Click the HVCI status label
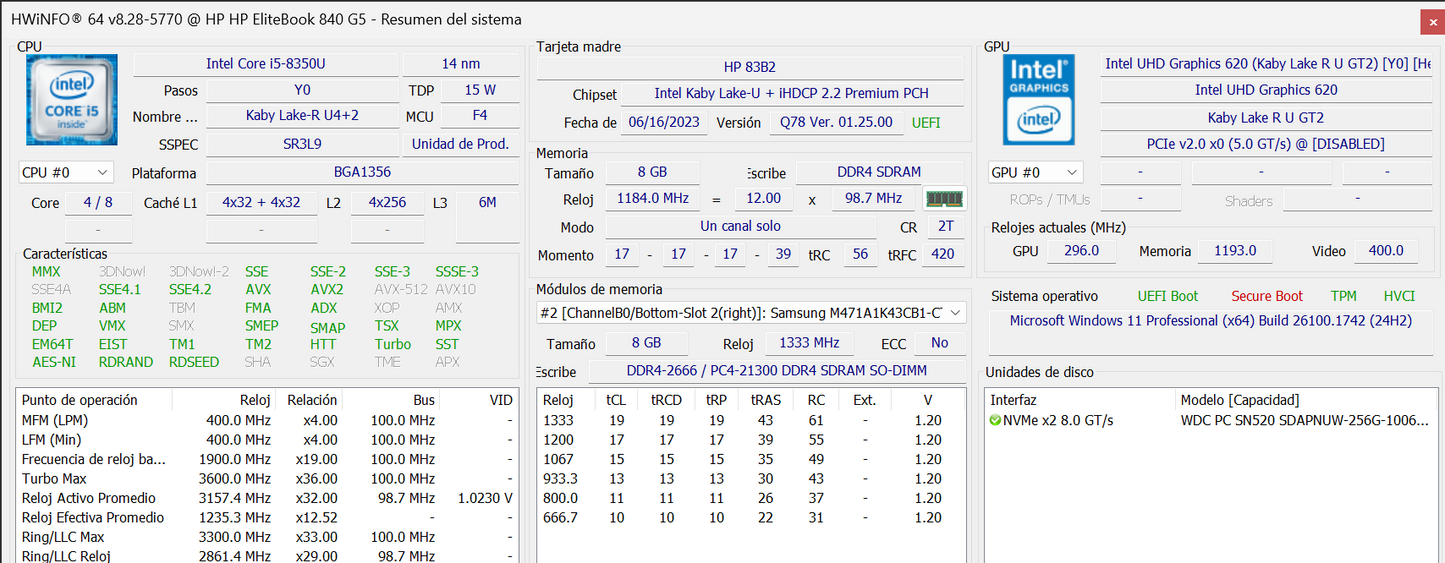 [x=1399, y=296]
